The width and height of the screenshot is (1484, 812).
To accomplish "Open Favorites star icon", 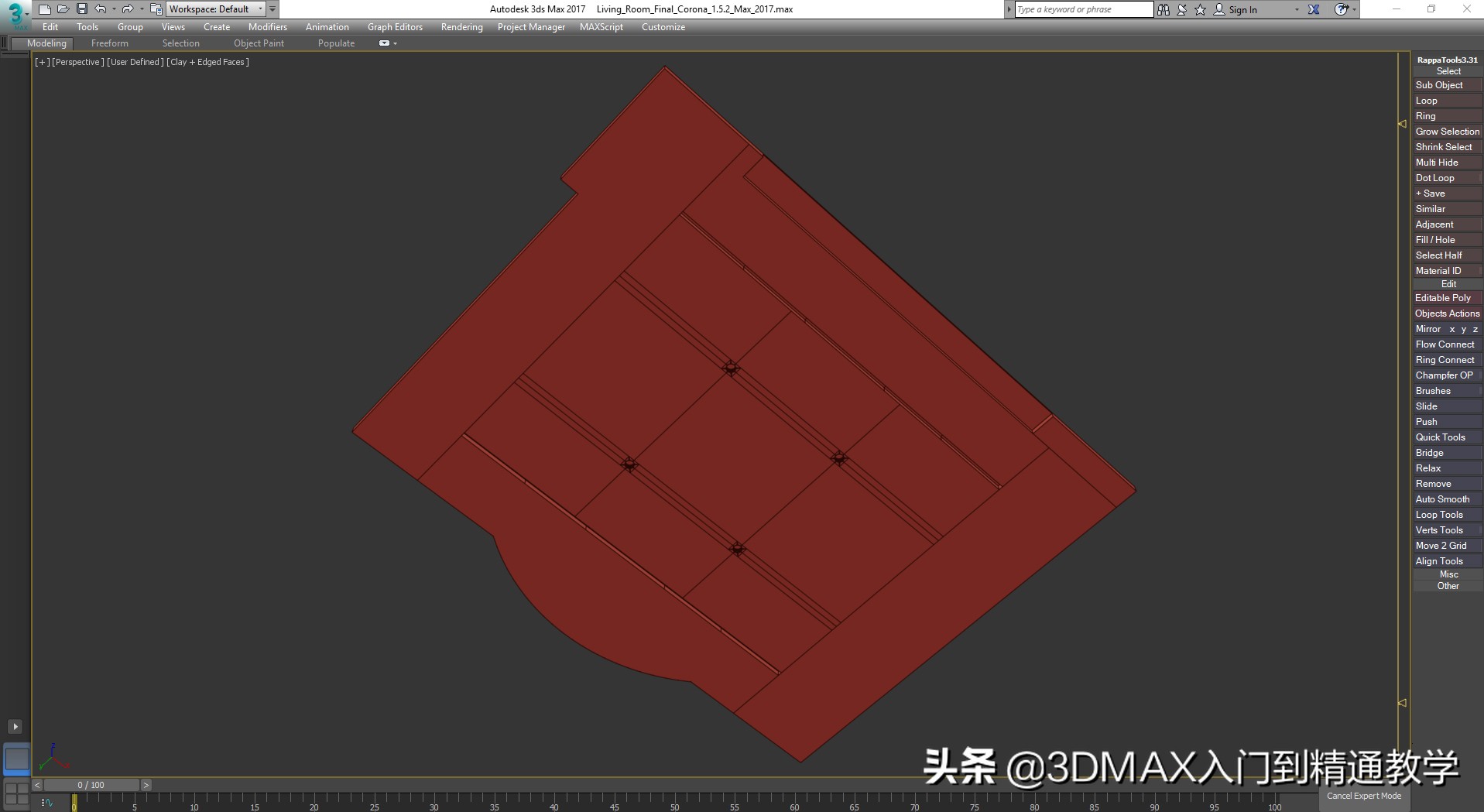I will tap(1201, 9).
